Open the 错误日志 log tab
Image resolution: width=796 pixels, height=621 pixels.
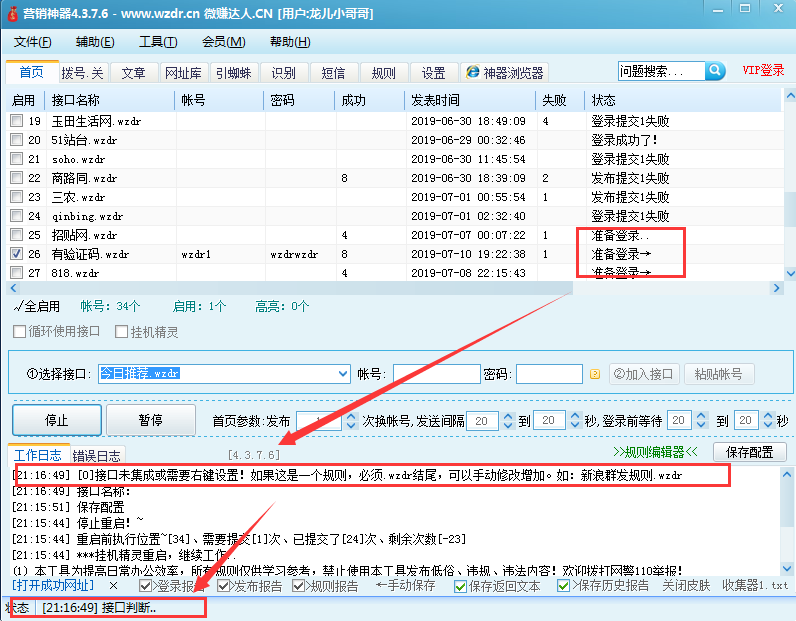point(96,455)
